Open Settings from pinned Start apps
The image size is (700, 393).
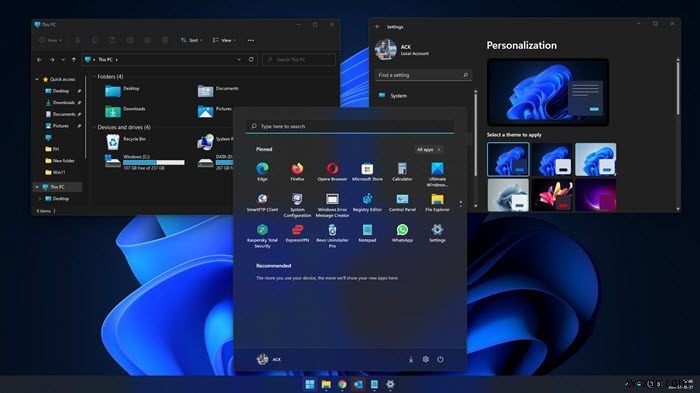[x=437, y=233]
